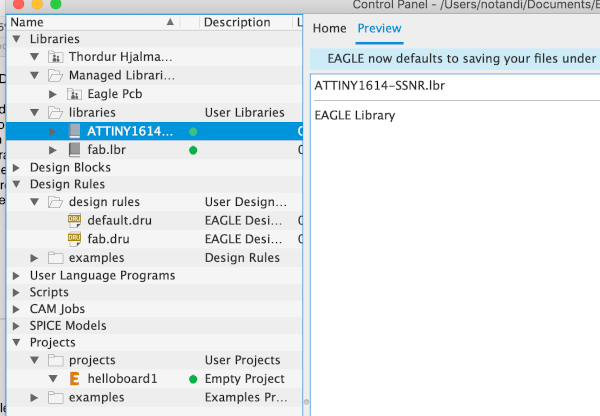Screen dimensions: 600x416
Task: Click the design rules open folder icon
Action: coord(55,202)
